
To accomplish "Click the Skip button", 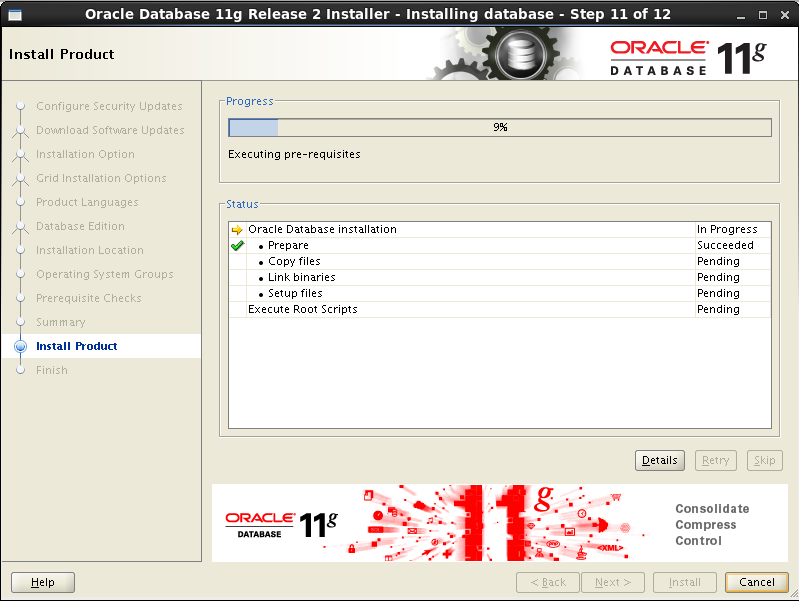I will tap(764, 460).
